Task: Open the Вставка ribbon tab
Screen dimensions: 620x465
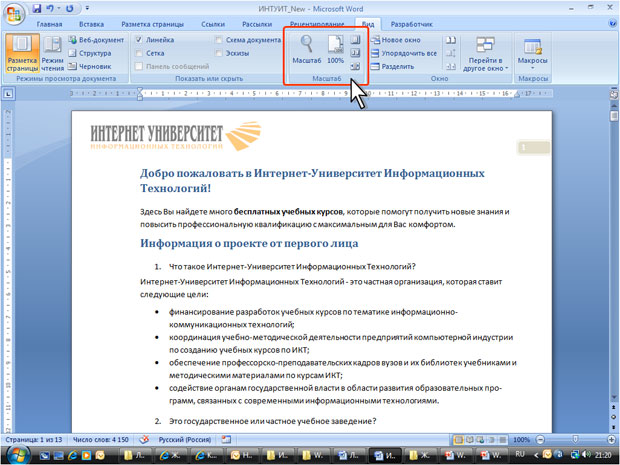Action: (x=91, y=24)
